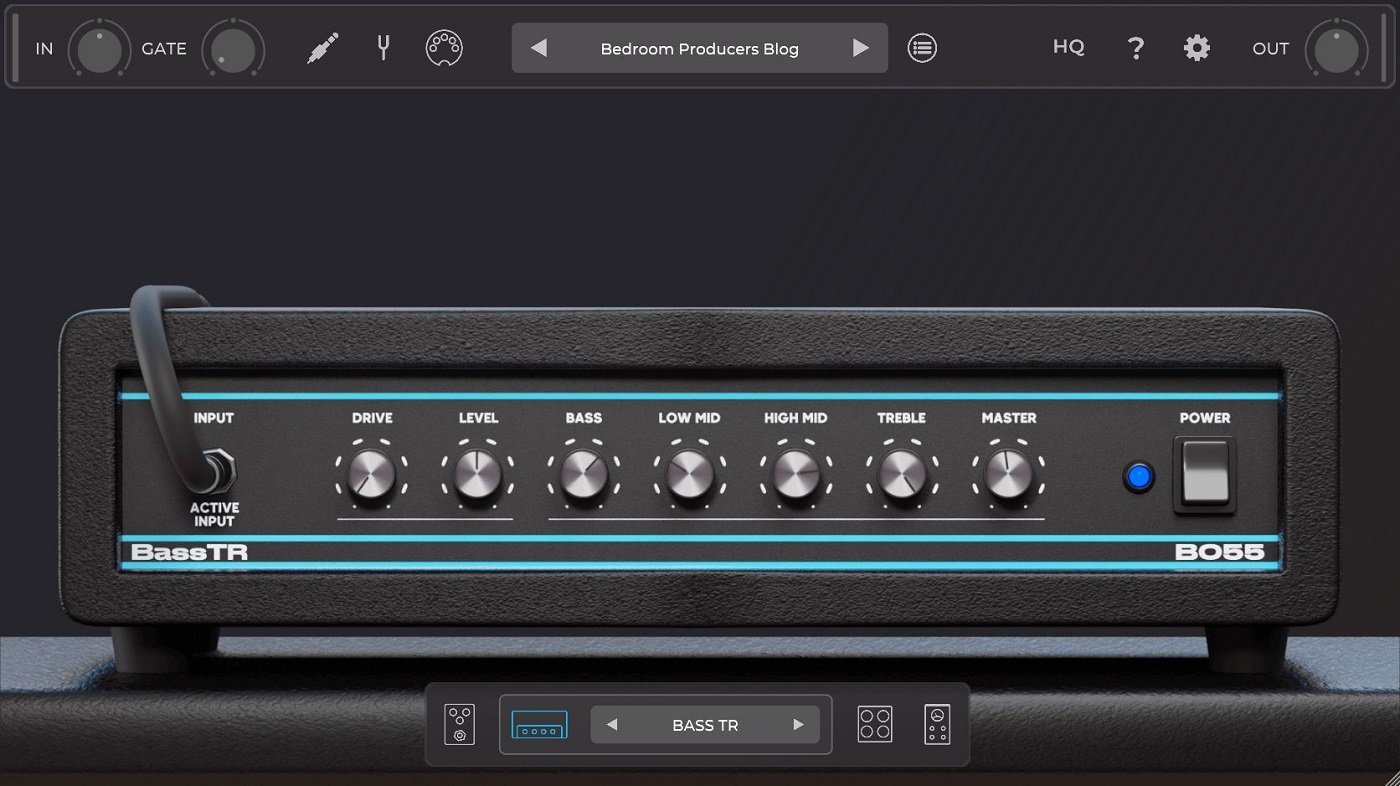Open help via the question mark
Image resolution: width=1400 pixels, height=786 pixels.
(x=1136, y=48)
